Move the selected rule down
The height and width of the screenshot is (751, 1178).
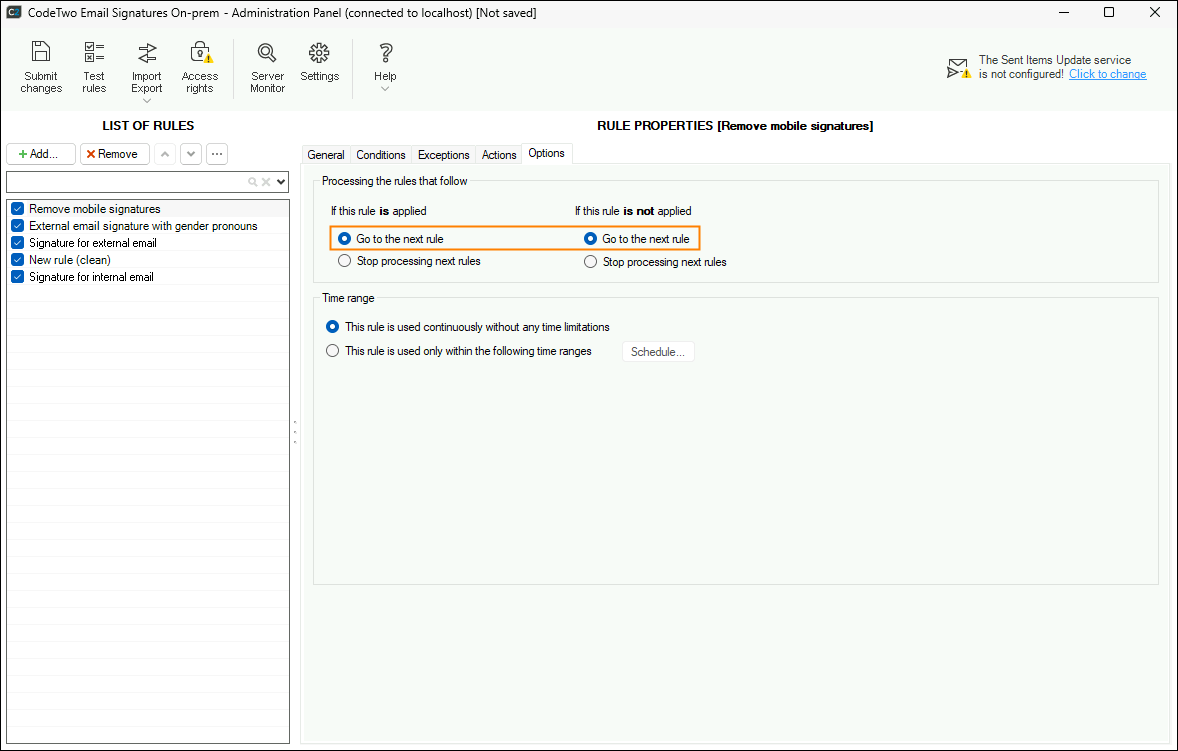[191, 154]
